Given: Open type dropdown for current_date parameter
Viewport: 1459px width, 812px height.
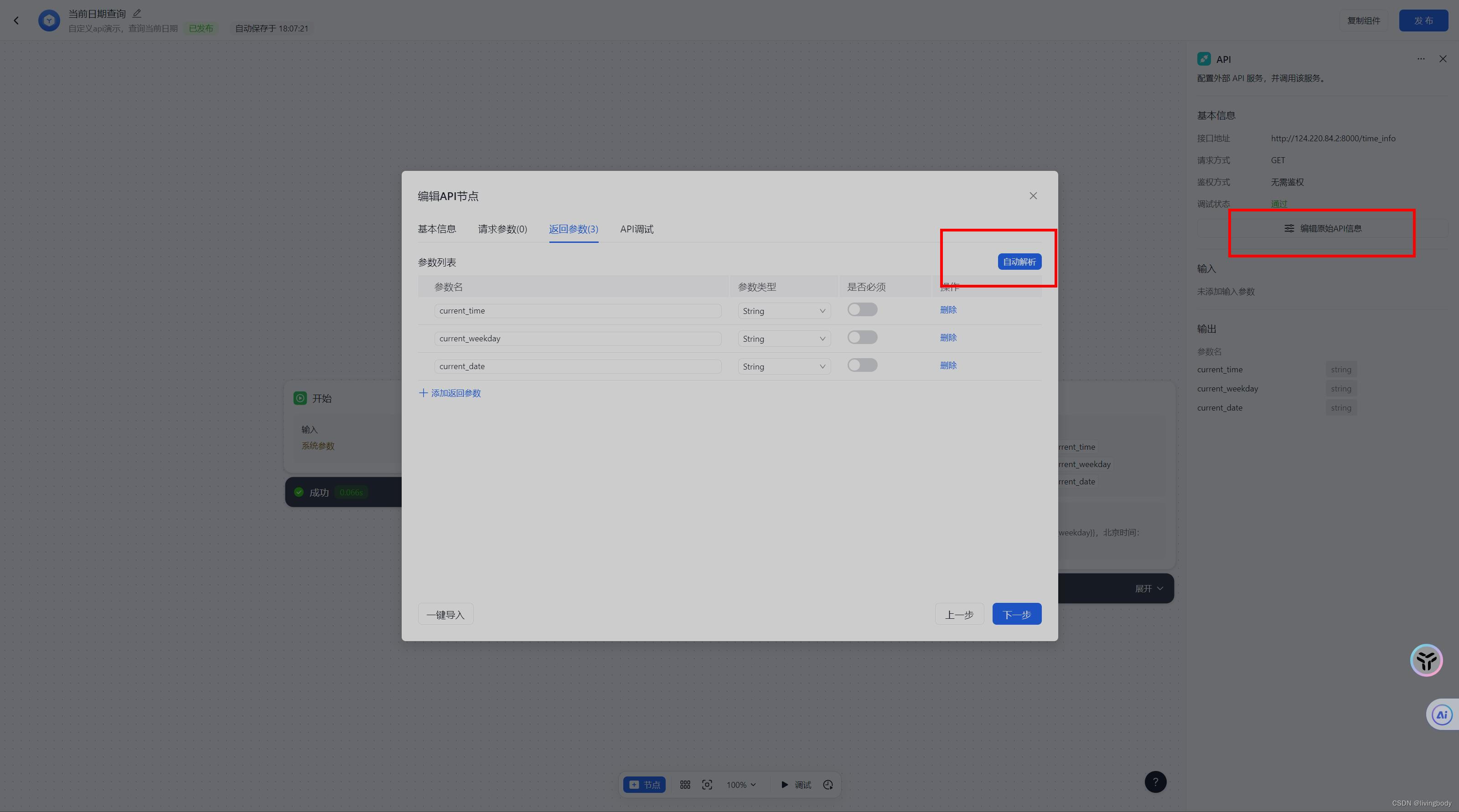Looking at the screenshot, I should tap(784, 367).
